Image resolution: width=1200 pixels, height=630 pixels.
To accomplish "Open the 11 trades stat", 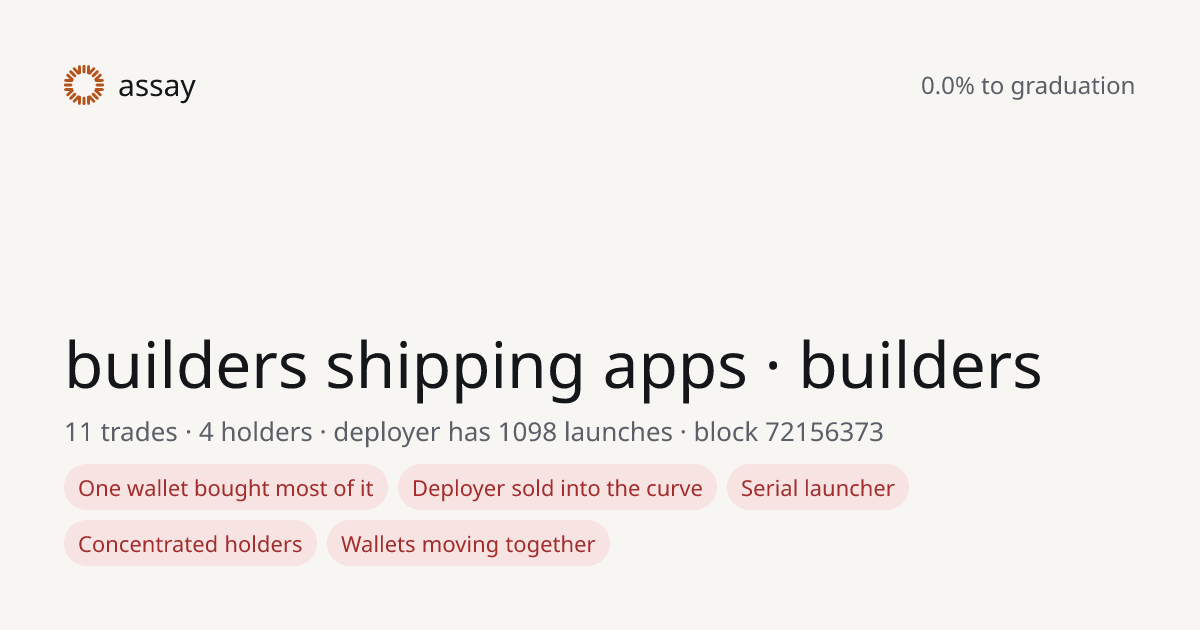I will click(x=120, y=432).
